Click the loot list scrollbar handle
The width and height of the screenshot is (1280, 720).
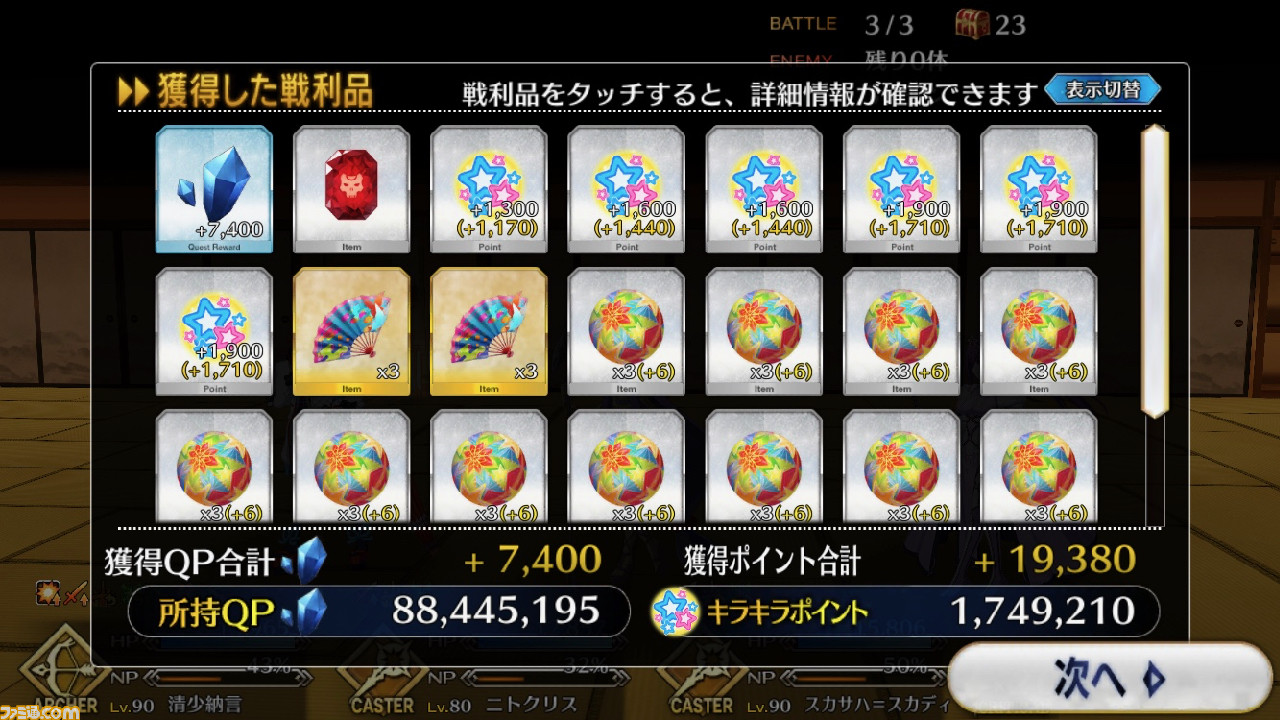tap(1155, 271)
